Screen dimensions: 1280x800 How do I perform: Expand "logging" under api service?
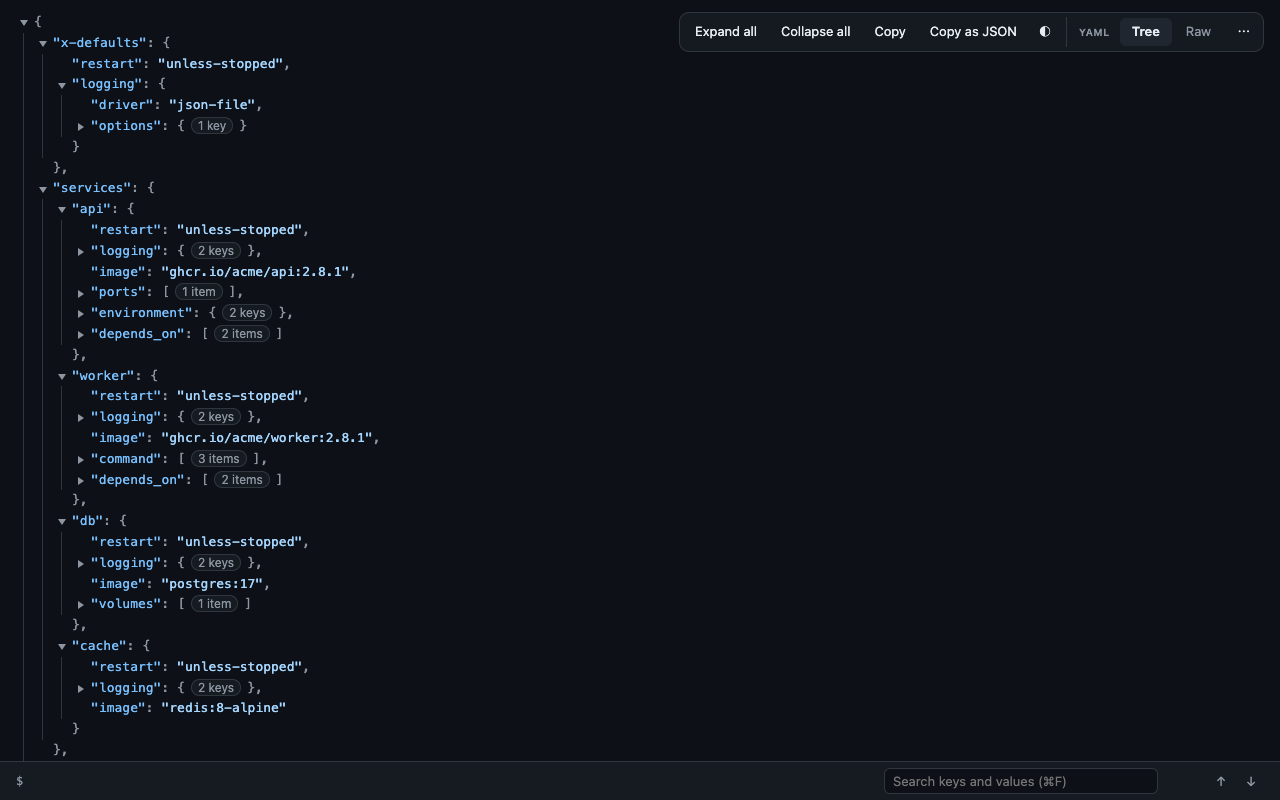(x=81, y=252)
